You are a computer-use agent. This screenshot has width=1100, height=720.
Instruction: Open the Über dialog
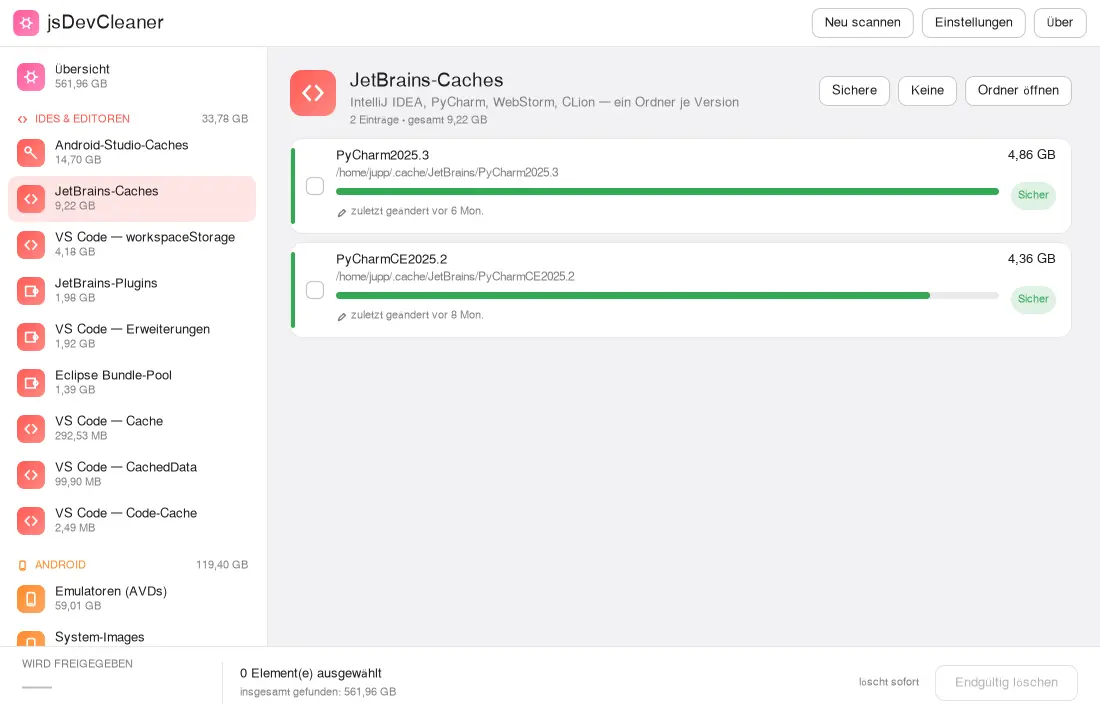[x=1059, y=22]
